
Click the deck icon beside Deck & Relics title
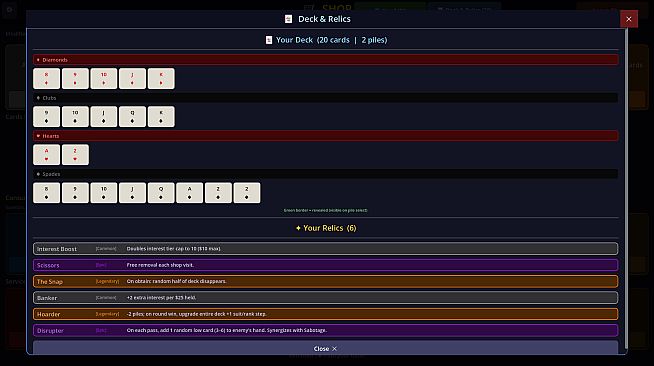pos(288,19)
